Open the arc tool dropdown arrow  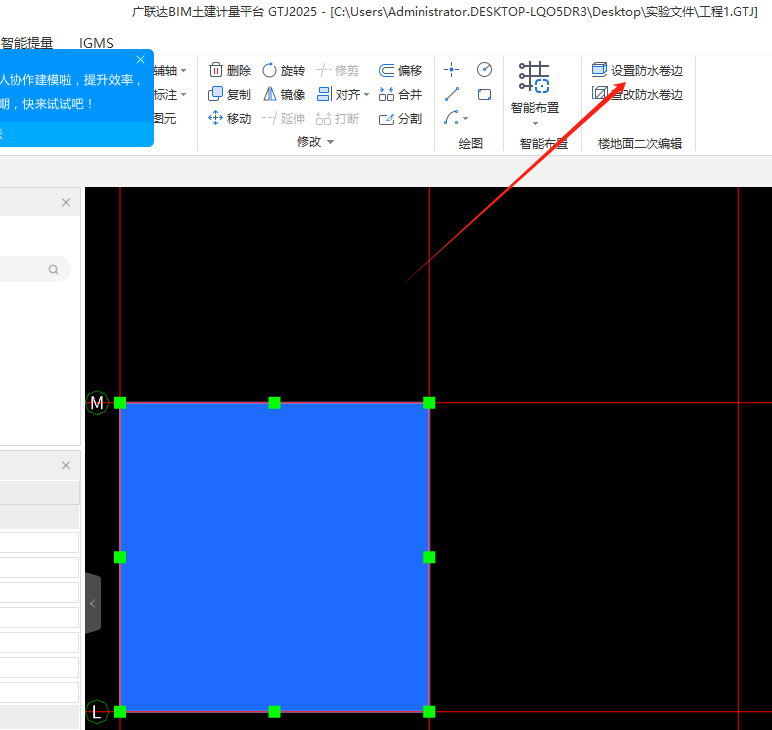(465, 118)
